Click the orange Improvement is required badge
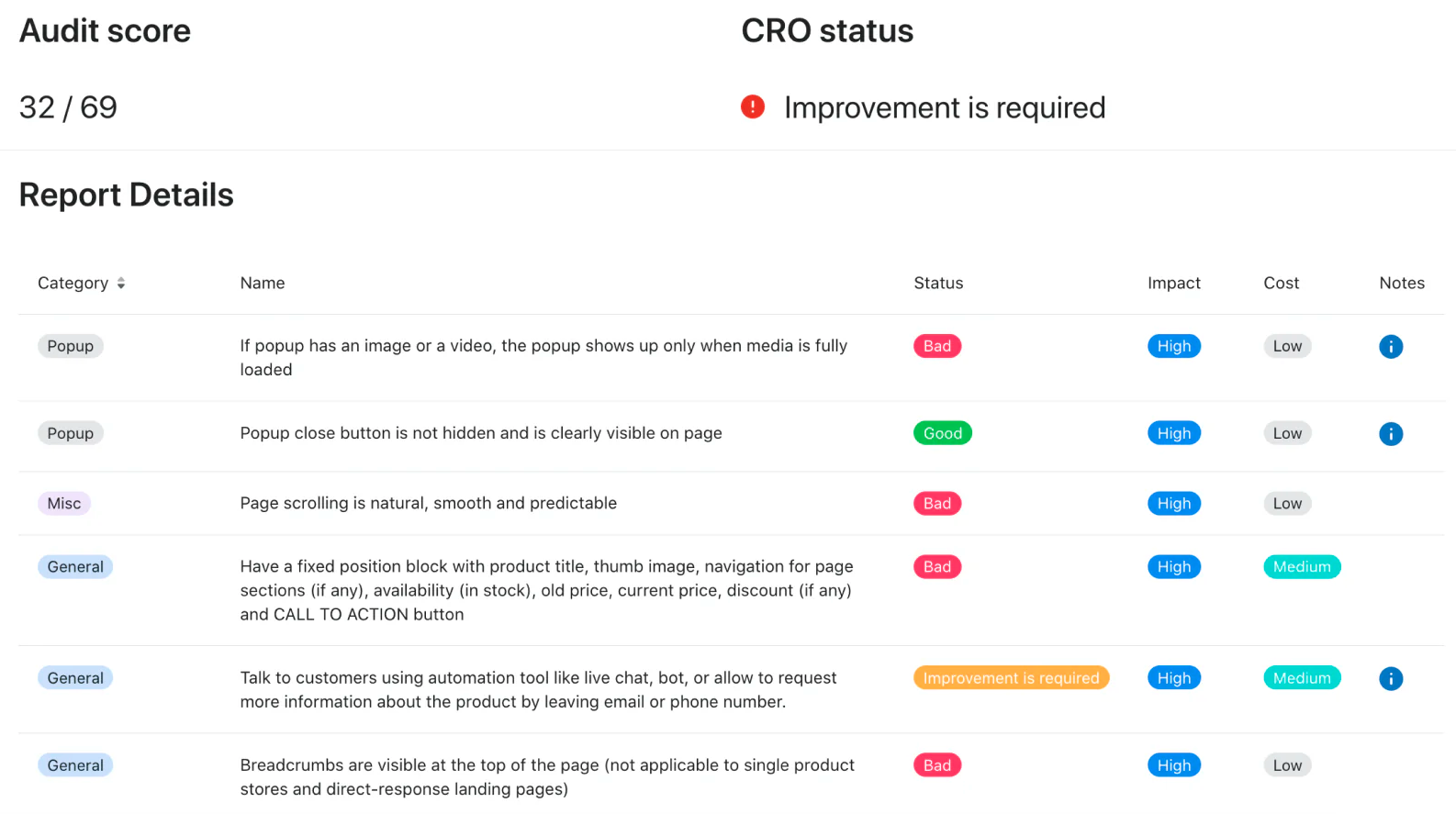 point(1011,678)
